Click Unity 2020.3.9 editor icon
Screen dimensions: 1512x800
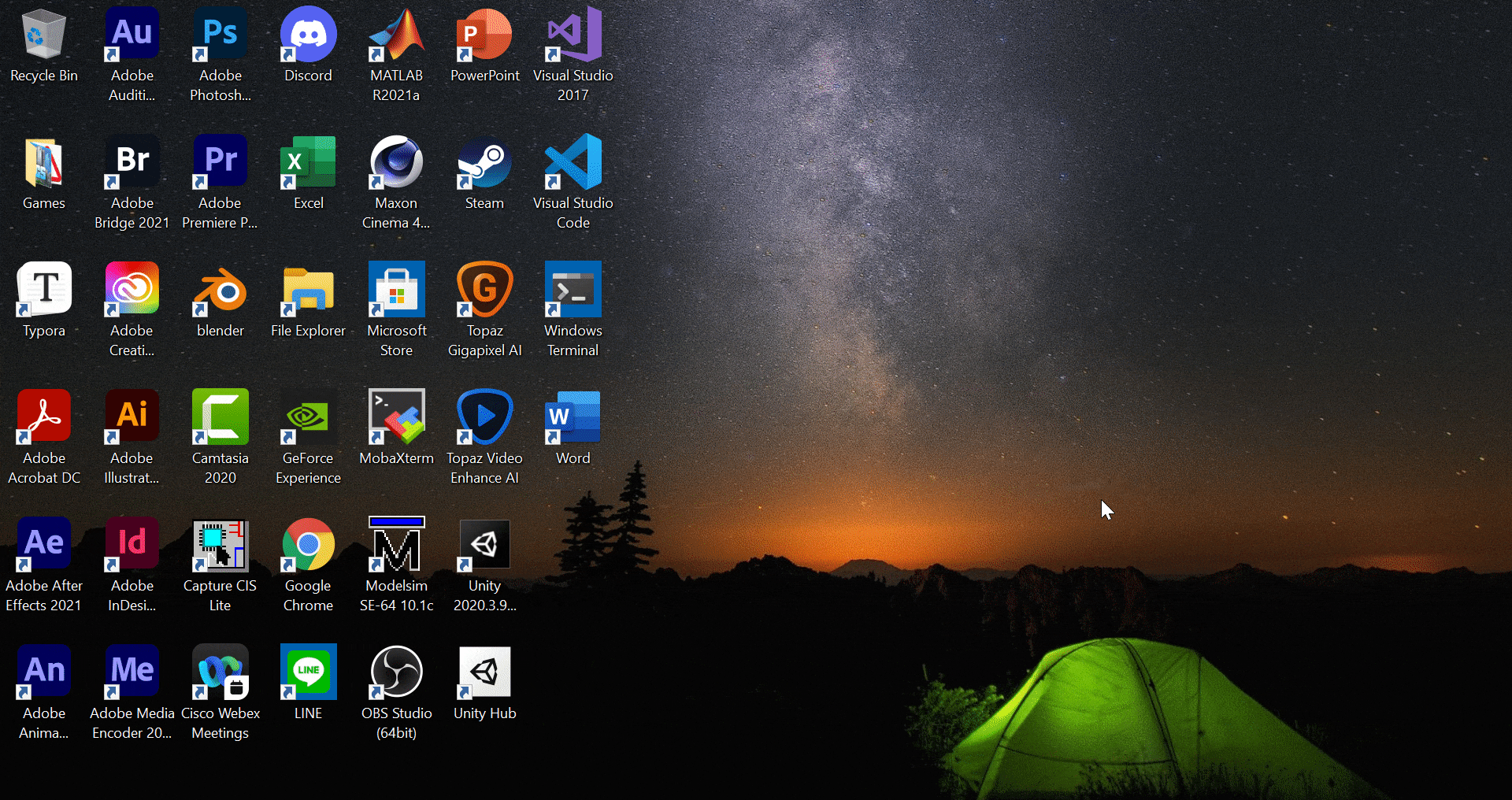coord(485,545)
